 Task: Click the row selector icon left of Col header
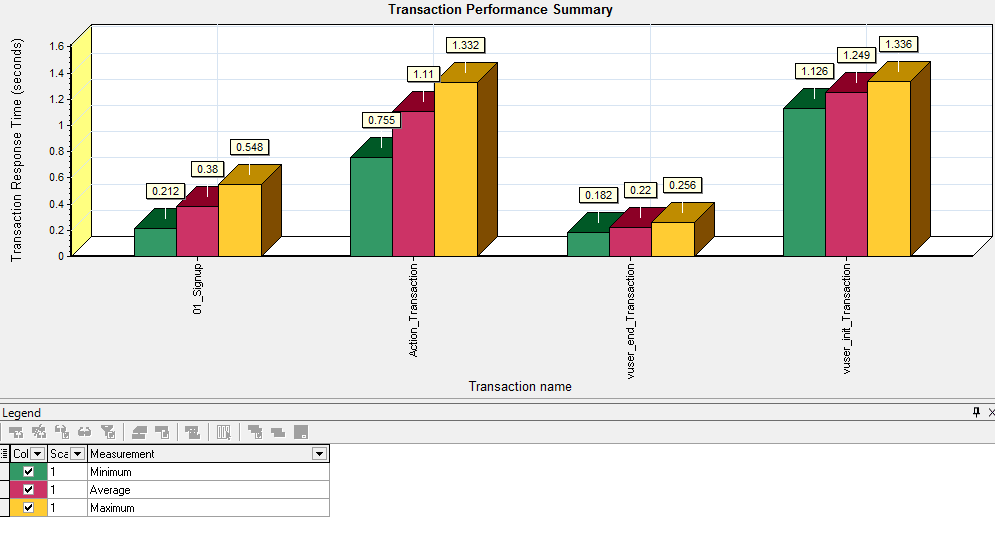[x=5, y=454]
